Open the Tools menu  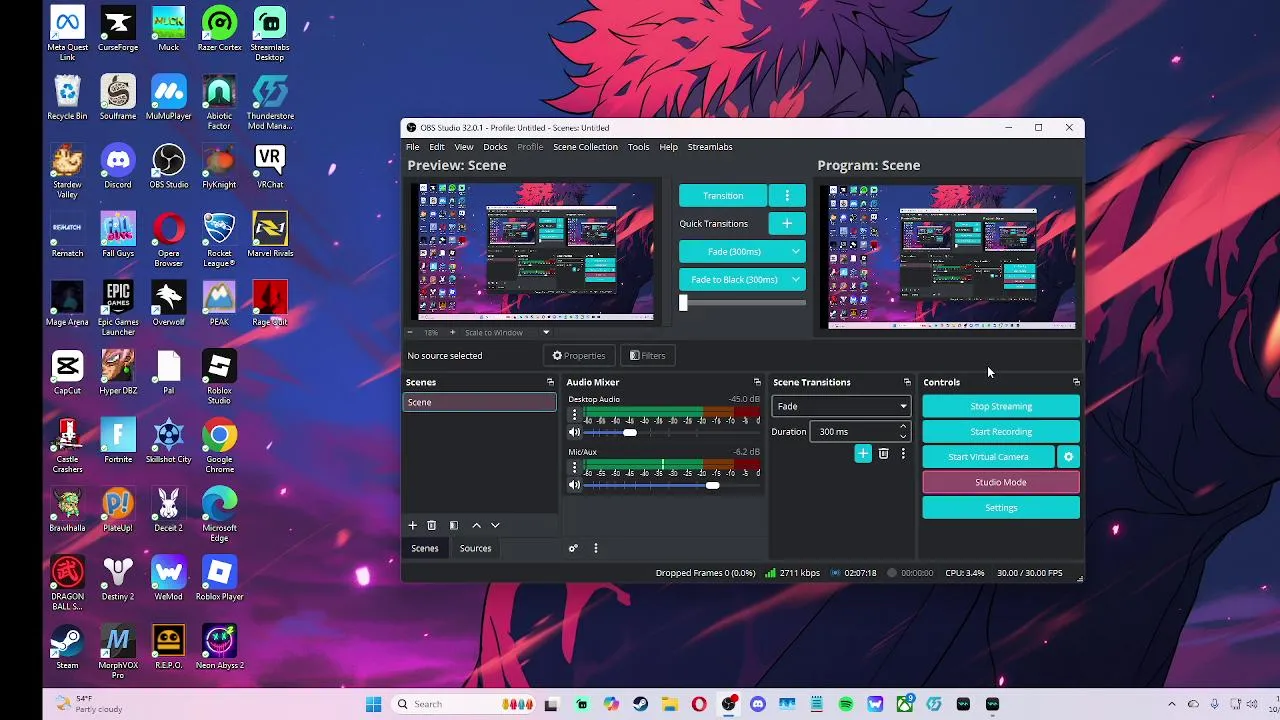(638, 147)
